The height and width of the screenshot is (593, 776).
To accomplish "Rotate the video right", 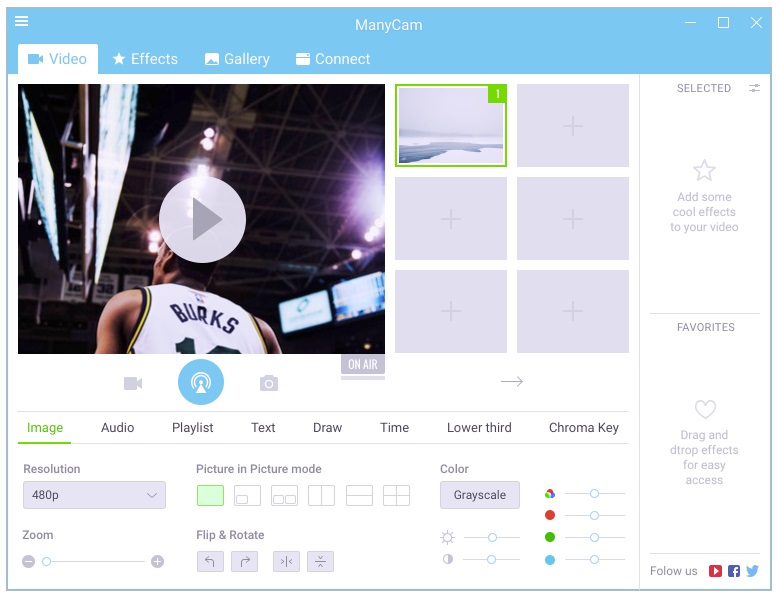I will 244,561.
